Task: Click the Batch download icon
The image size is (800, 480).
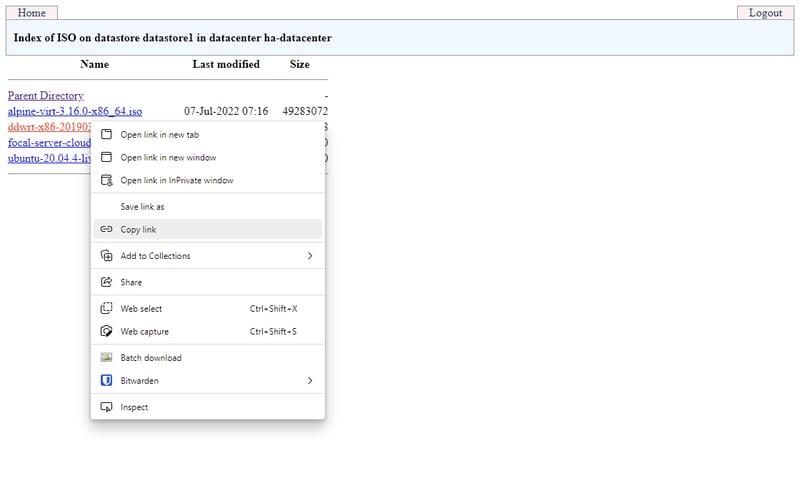Action: tap(107, 357)
